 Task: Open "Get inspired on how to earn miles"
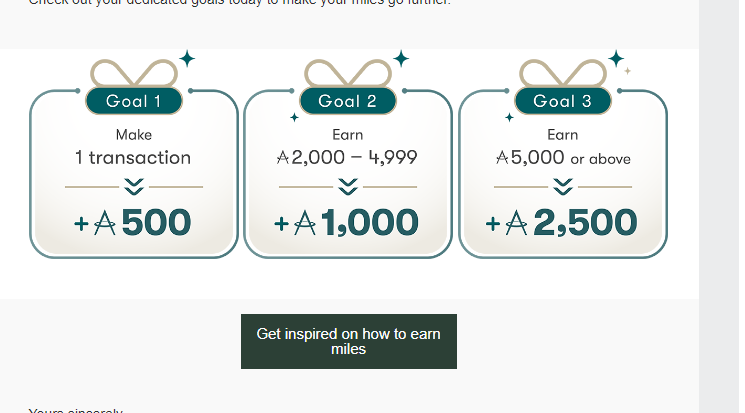(x=348, y=342)
